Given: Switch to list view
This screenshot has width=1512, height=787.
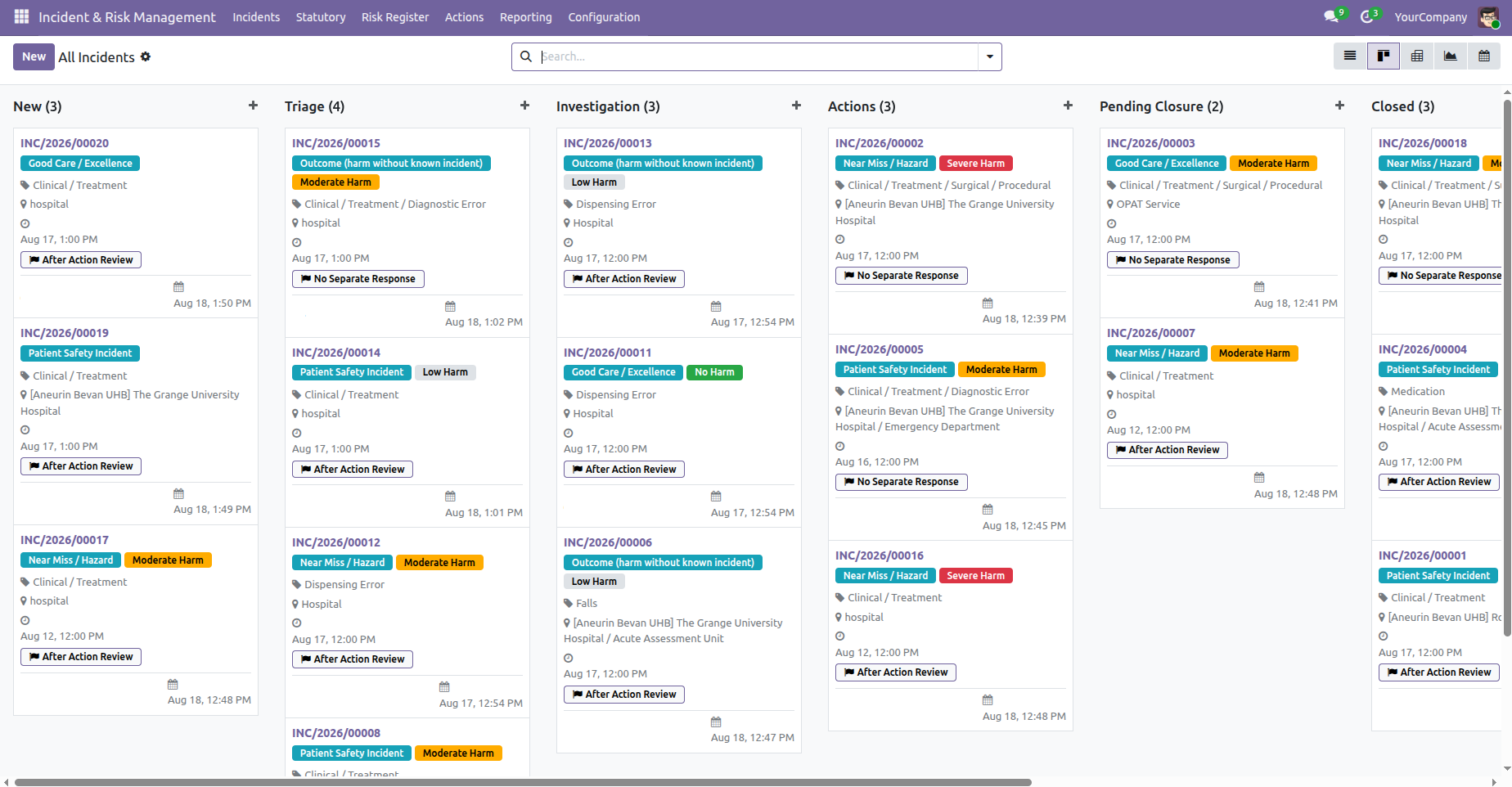Looking at the screenshot, I should coord(1350,56).
